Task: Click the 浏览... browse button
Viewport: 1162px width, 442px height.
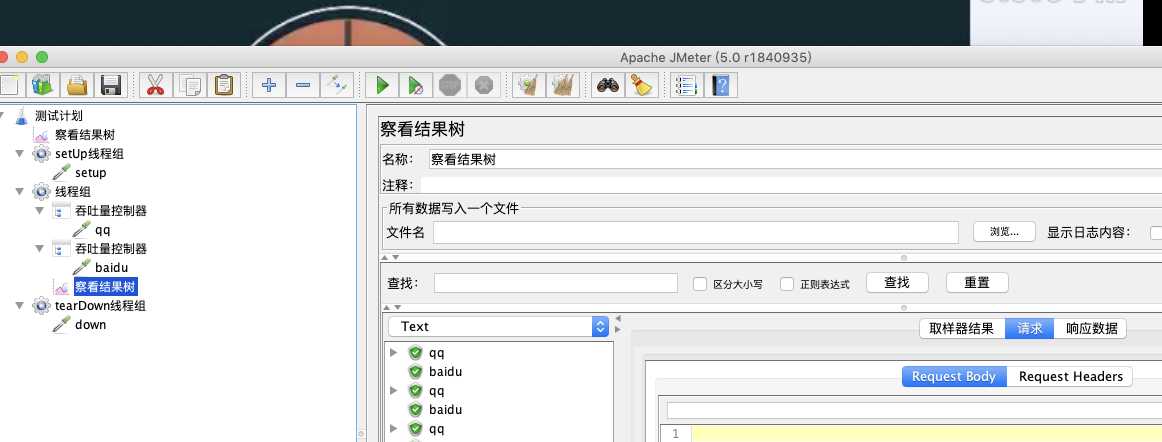Action: (x=1004, y=232)
